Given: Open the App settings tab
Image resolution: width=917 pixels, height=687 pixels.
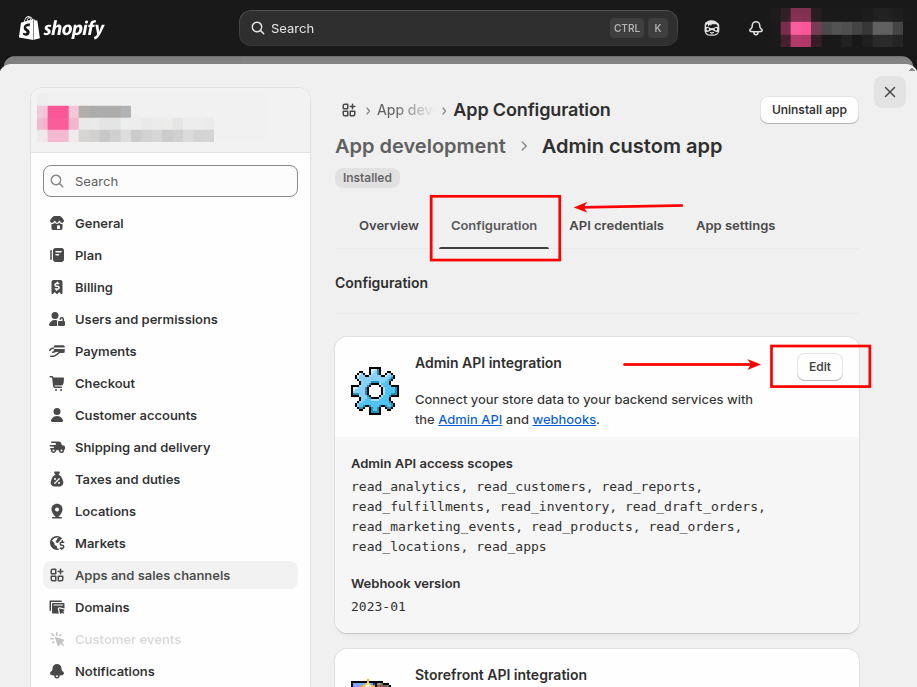Looking at the screenshot, I should point(735,226).
